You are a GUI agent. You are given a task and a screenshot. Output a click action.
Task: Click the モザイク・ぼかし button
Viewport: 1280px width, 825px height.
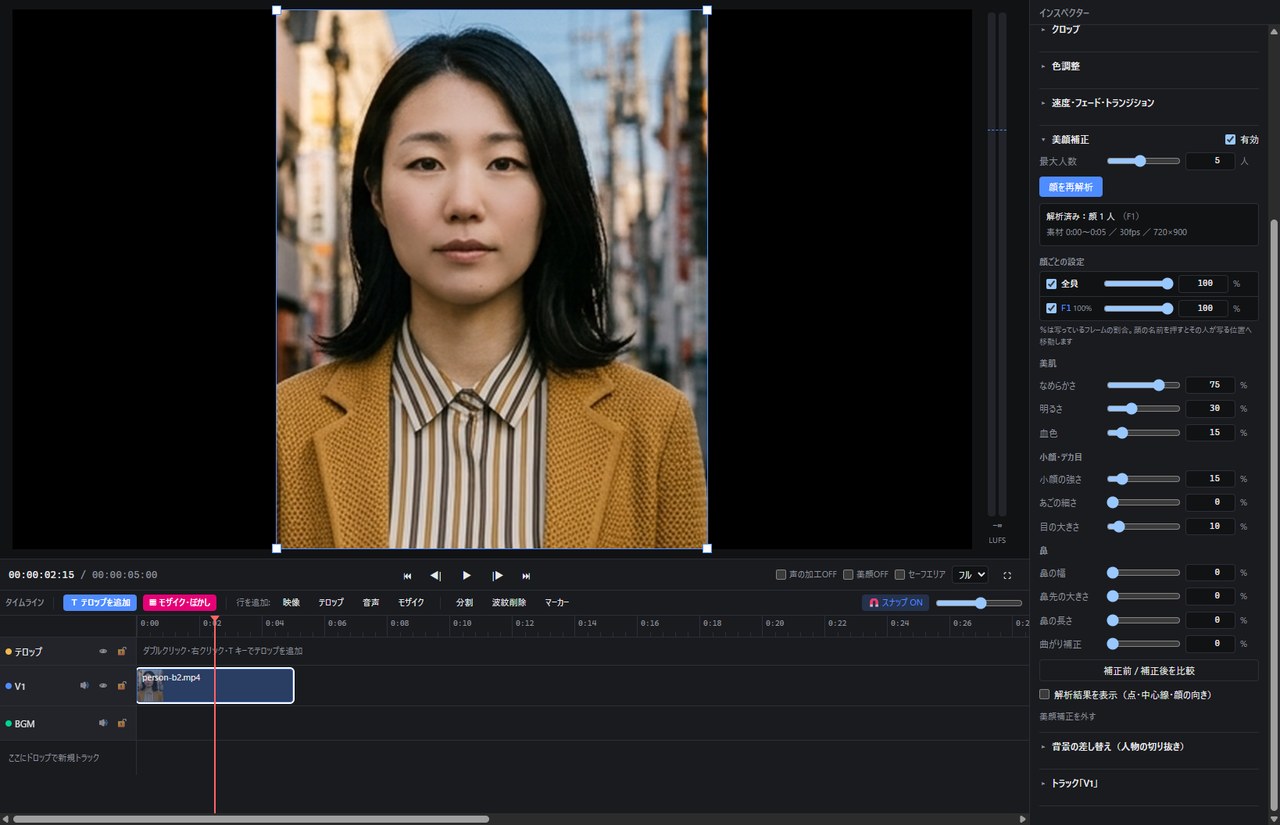[180, 603]
